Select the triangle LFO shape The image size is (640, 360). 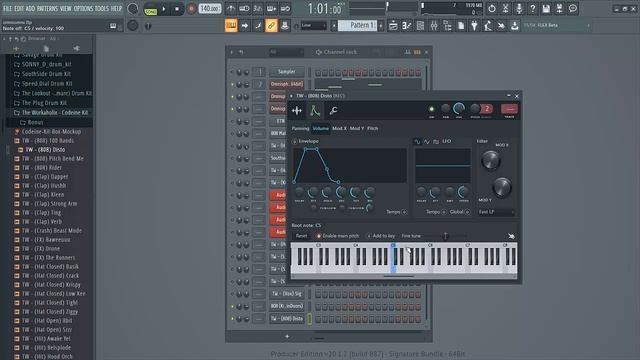click(427, 142)
